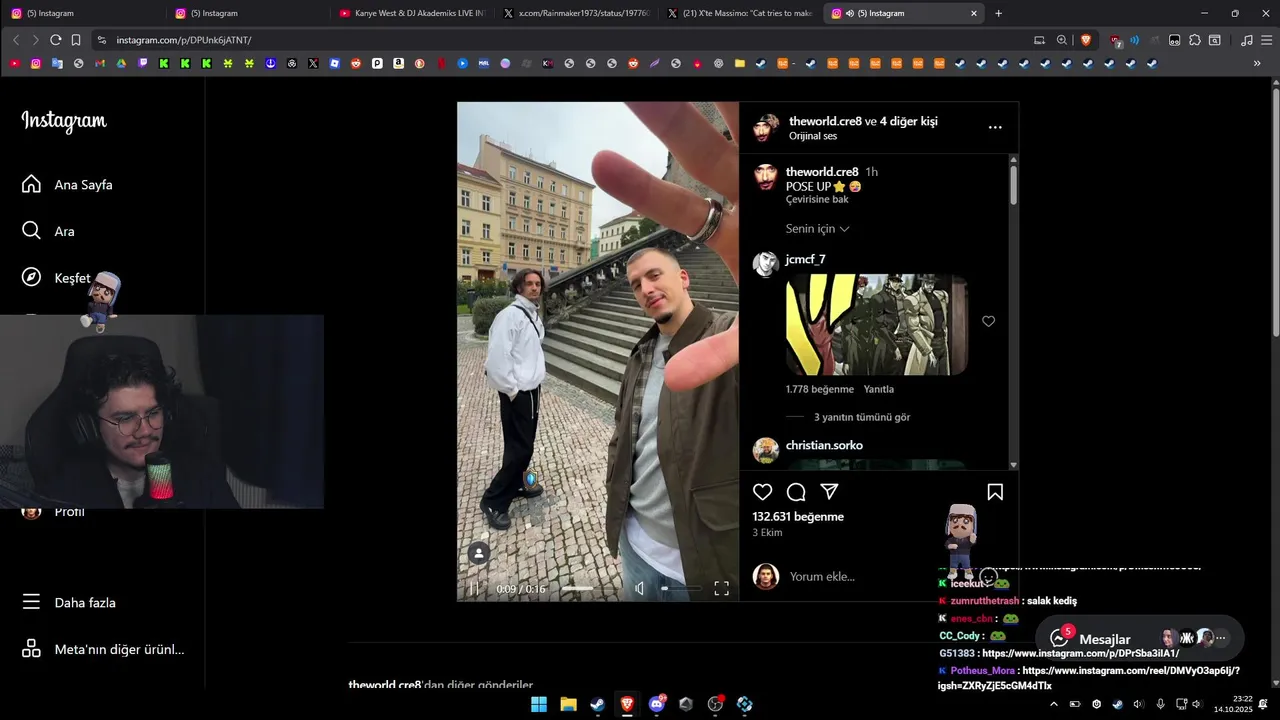Open the Mesajlar messages popup

point(1104,639)
